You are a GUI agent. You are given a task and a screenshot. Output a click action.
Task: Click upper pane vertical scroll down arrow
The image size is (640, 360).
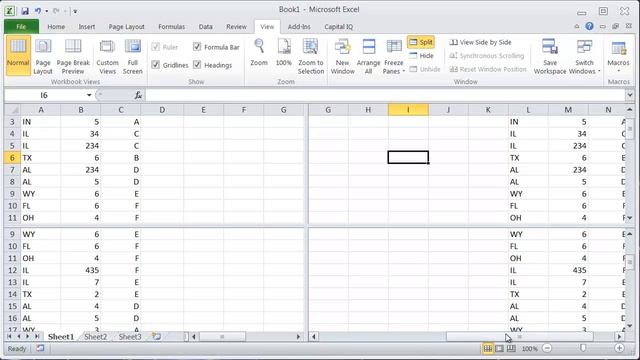tap(629, 218)
